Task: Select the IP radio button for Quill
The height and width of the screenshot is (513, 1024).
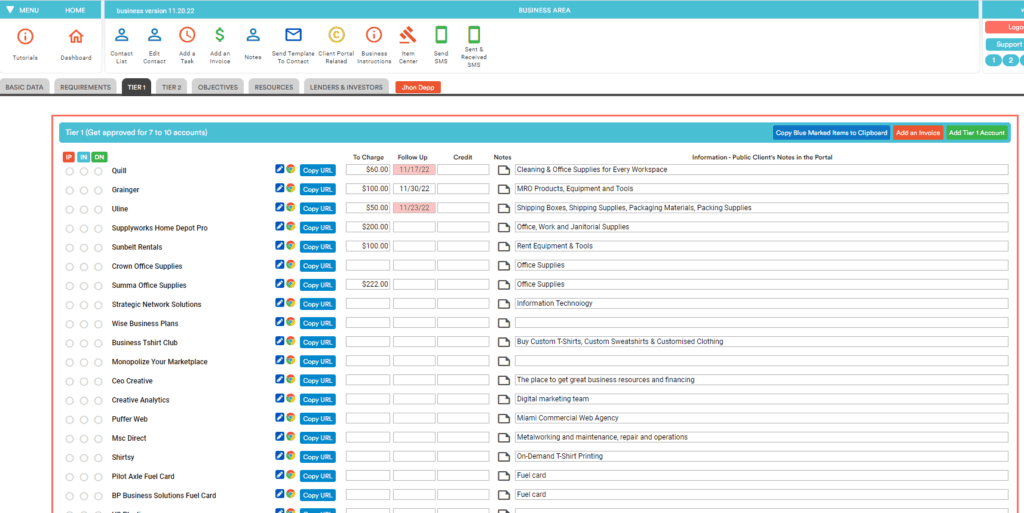Action: pos(69,172)
